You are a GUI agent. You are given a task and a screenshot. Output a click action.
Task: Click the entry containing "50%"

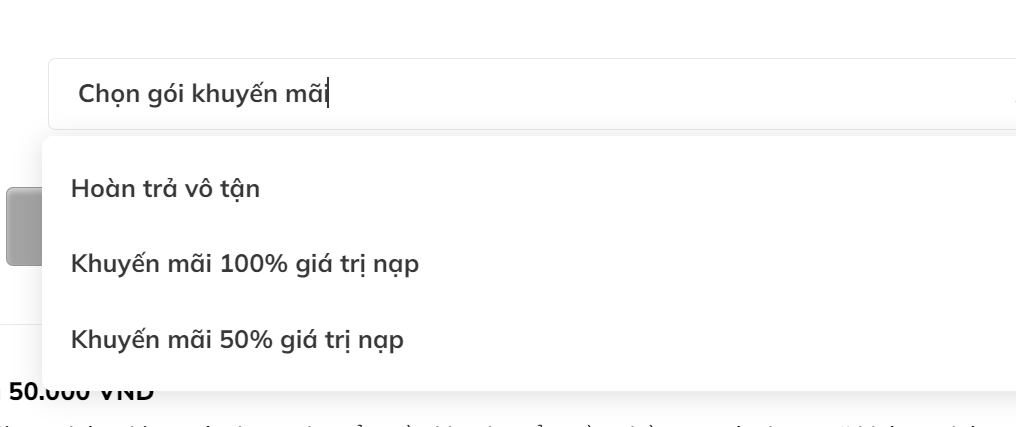pyautogui.click(x=237, y=340)
